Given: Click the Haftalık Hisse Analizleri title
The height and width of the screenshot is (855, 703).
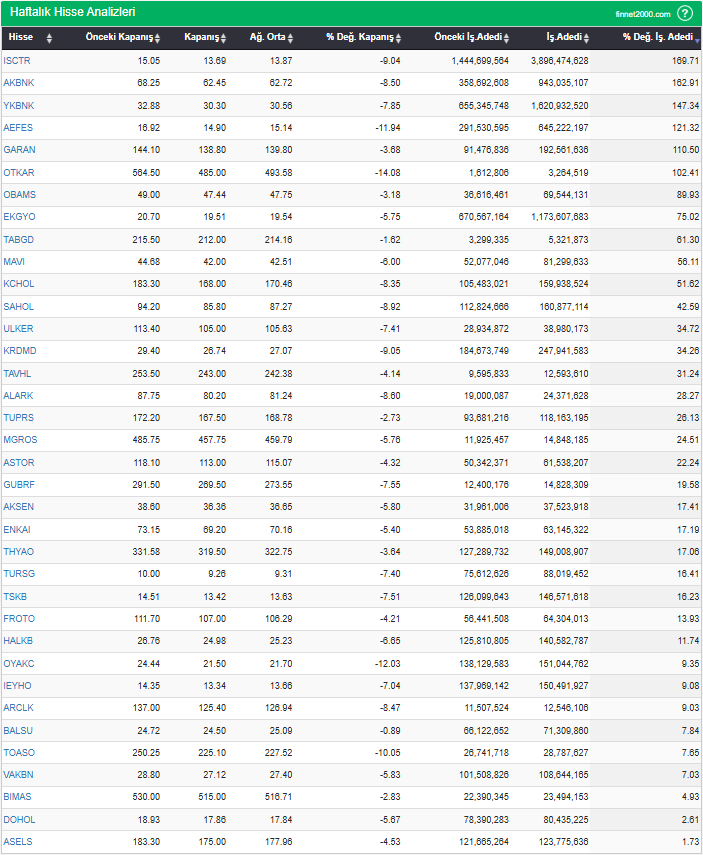Looking at the screenshot, I should click(x=72, y=12).
